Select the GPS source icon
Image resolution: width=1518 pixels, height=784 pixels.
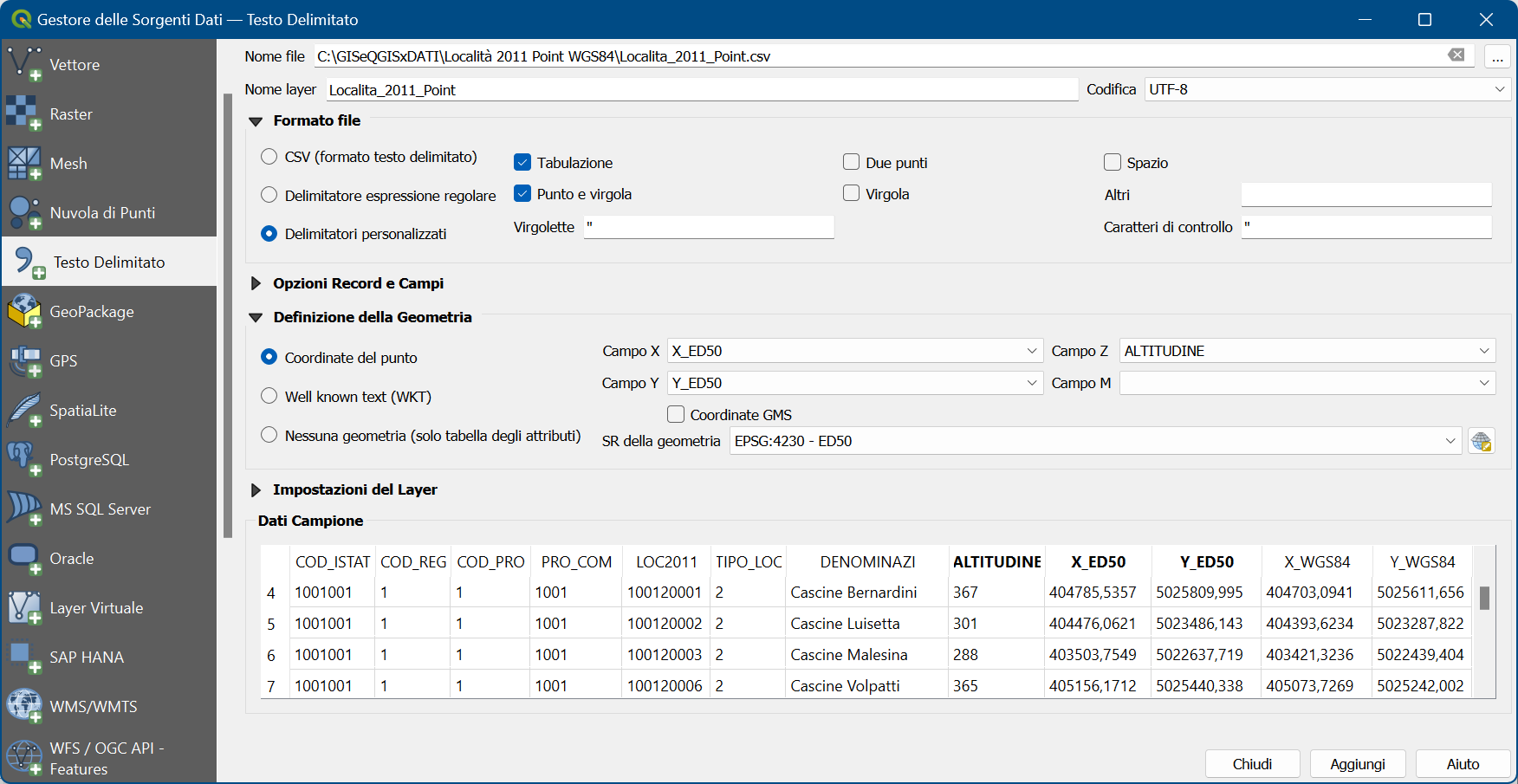click(24, 360)
